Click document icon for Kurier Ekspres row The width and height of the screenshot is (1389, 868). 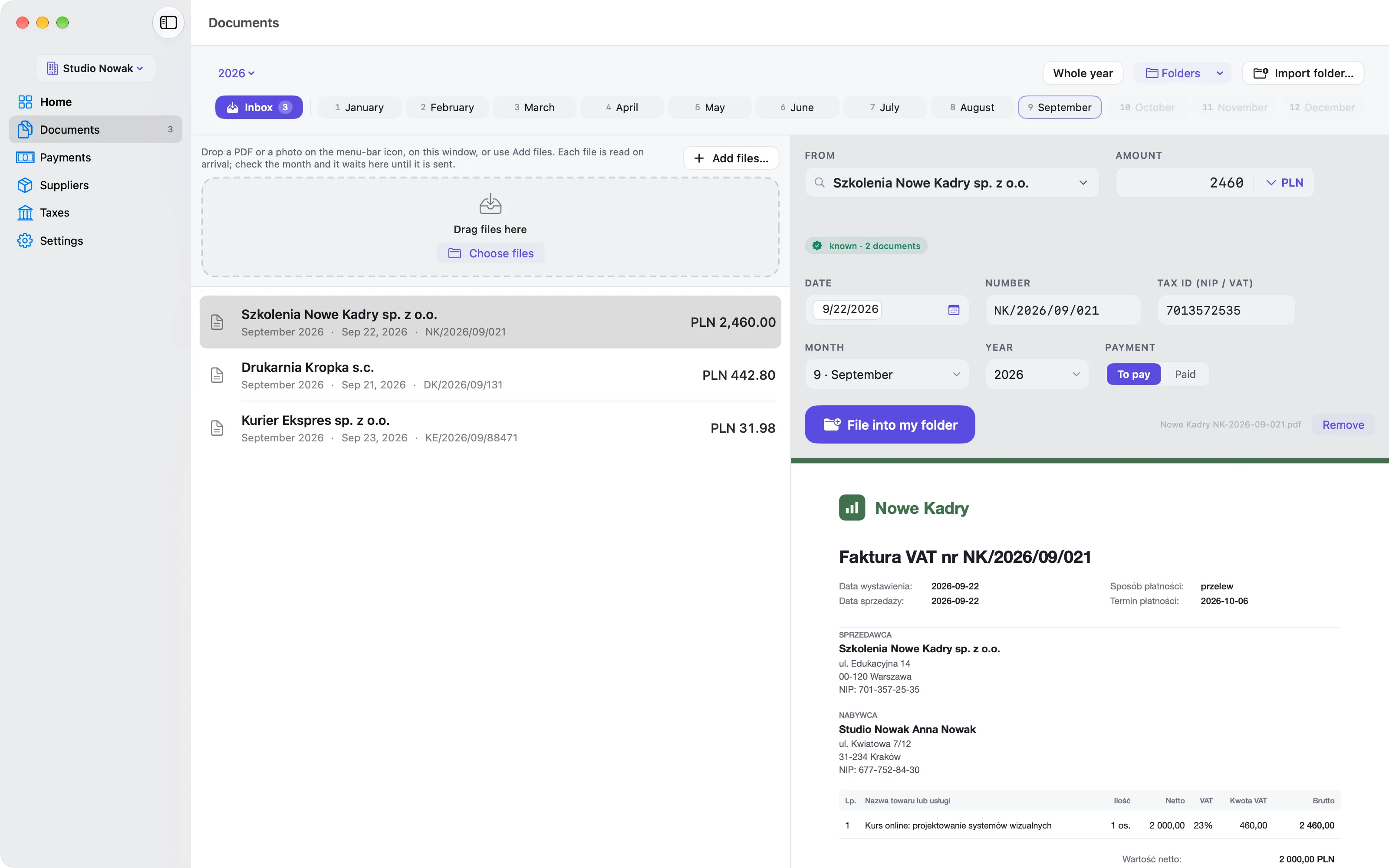coord(217,427)
